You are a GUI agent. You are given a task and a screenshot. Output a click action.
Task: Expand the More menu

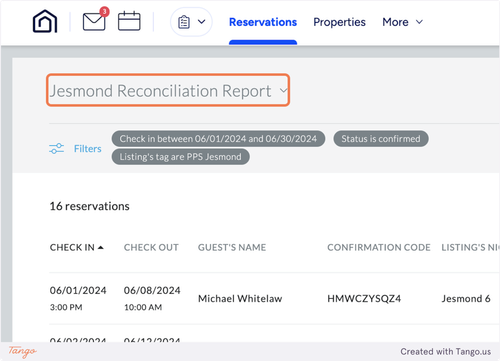(402, 22)
